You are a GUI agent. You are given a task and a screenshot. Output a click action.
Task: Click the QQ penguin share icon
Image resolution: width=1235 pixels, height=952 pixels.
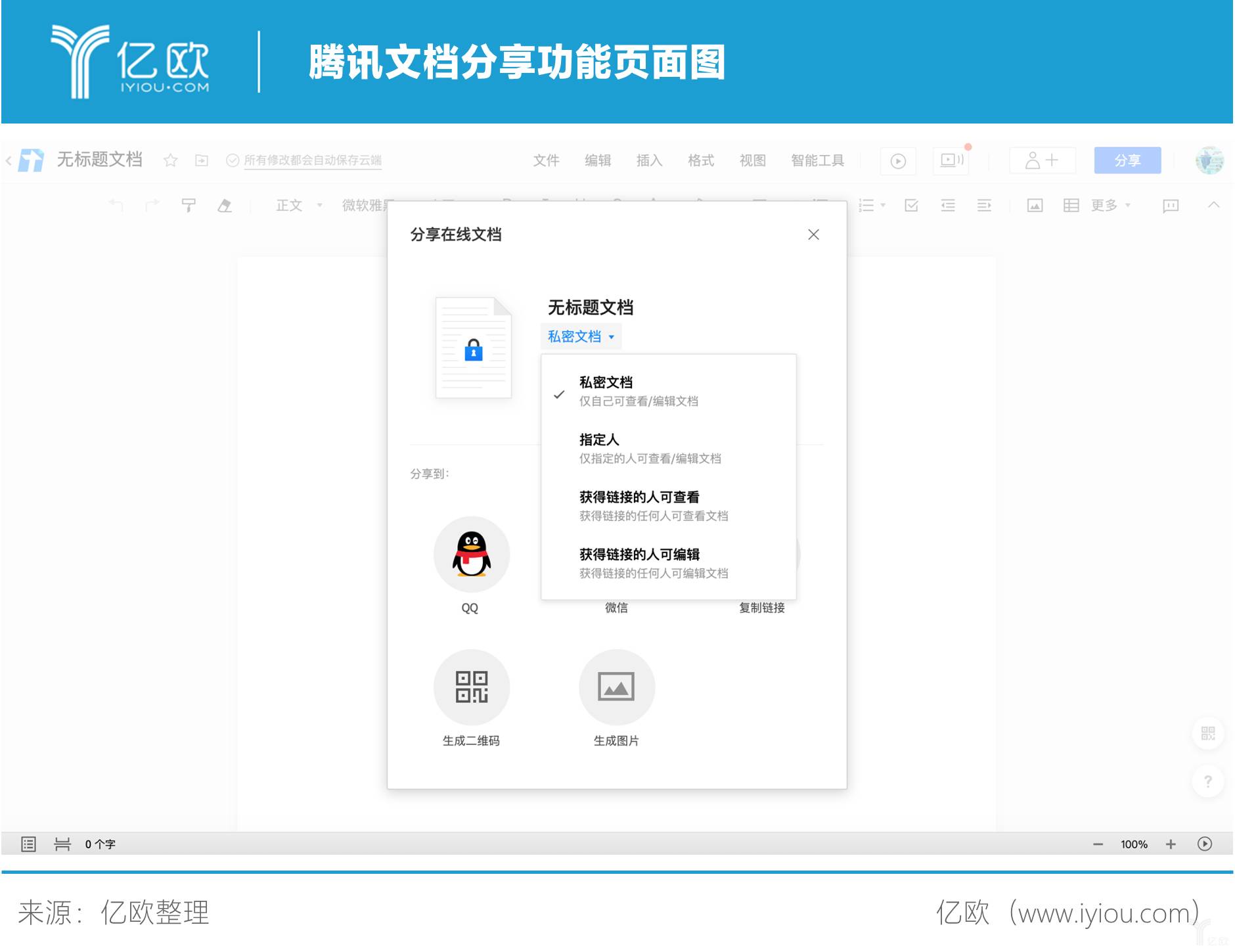point(472,555)
